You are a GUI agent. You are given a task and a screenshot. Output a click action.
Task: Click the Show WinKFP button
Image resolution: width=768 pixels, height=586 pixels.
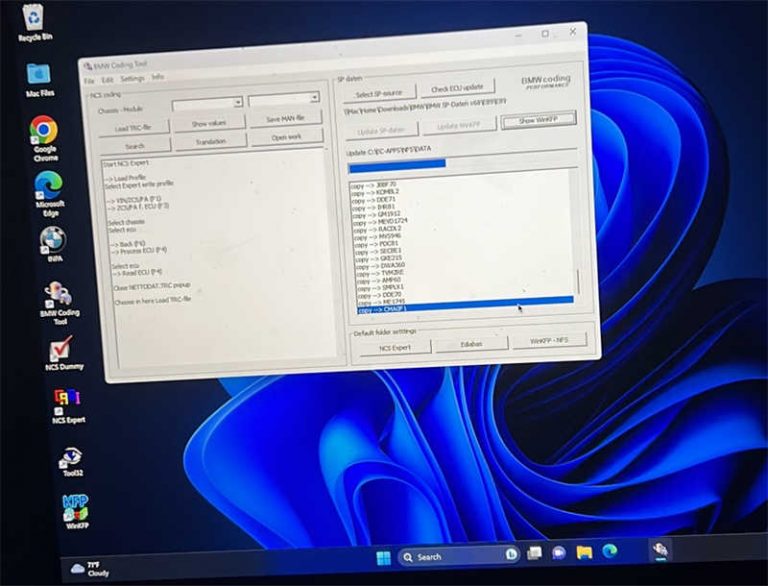pyautogui.click(x=538, y=120)
